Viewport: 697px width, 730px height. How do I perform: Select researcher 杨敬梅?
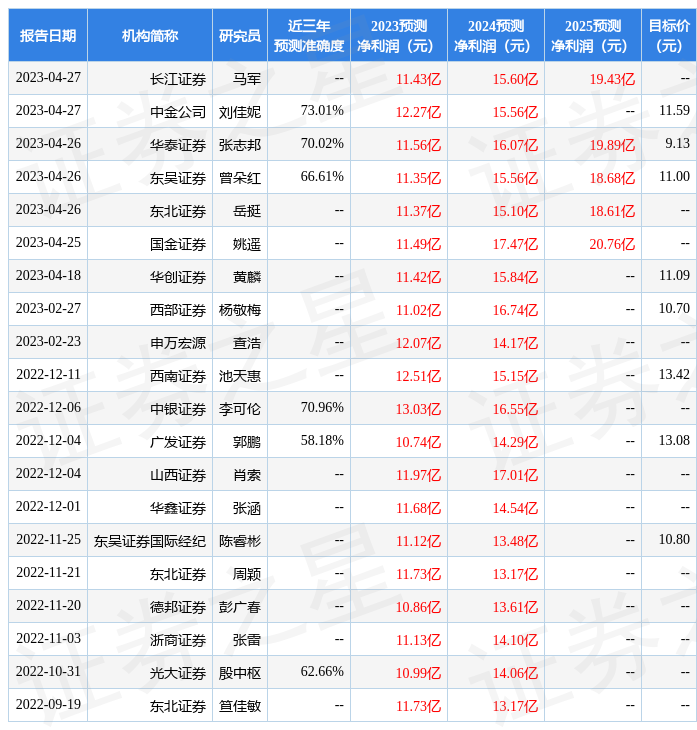[240, 310]
